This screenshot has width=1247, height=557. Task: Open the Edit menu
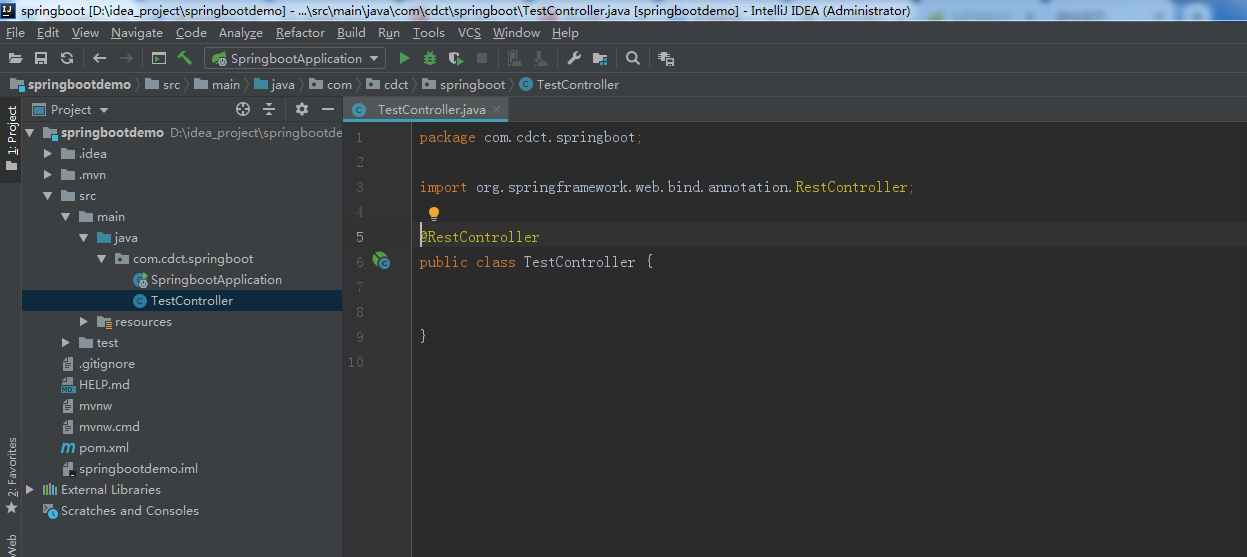click(x=48, y=33)
